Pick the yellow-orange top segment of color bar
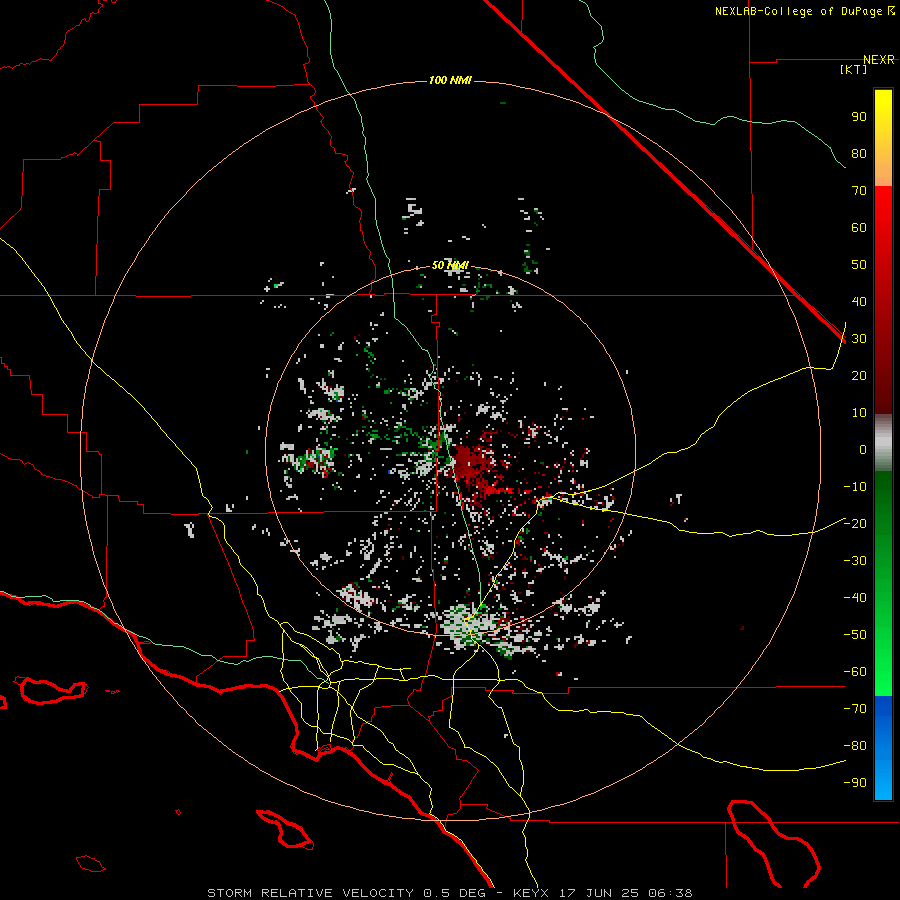 pos(883,138)
